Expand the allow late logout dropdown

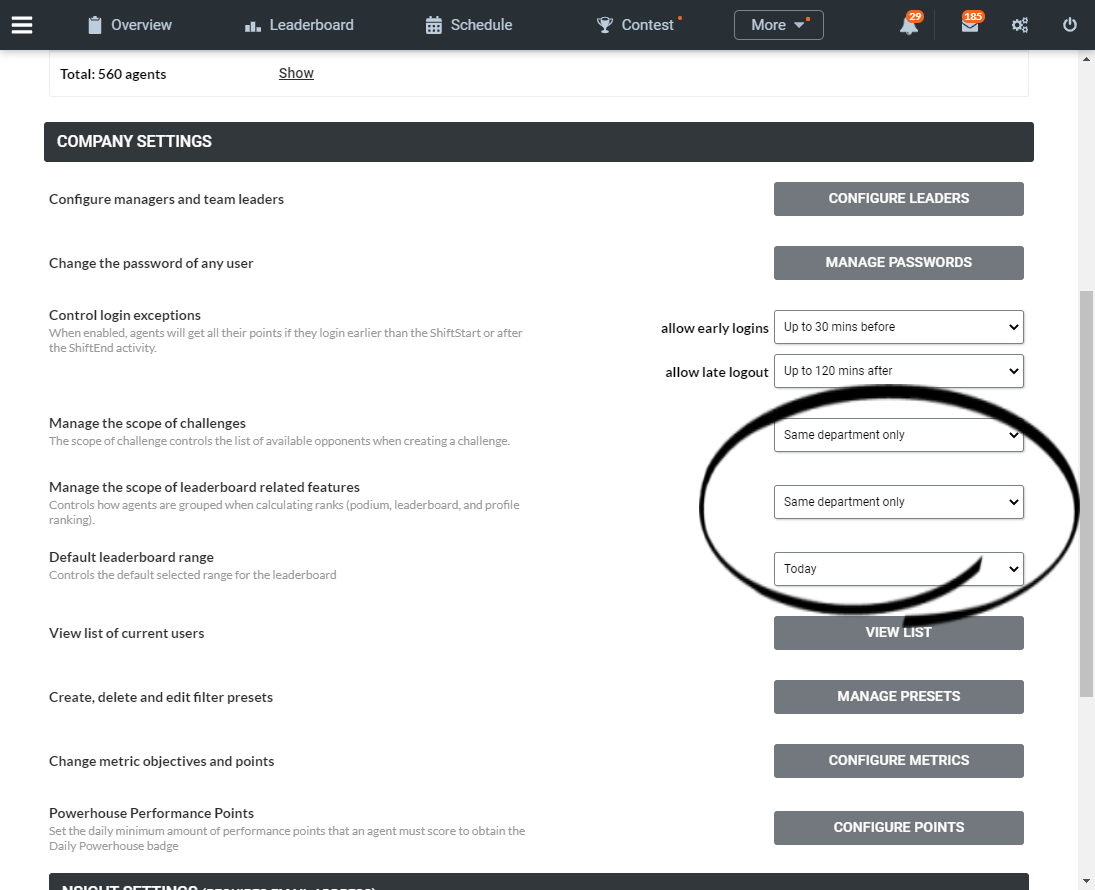point(898,371)
